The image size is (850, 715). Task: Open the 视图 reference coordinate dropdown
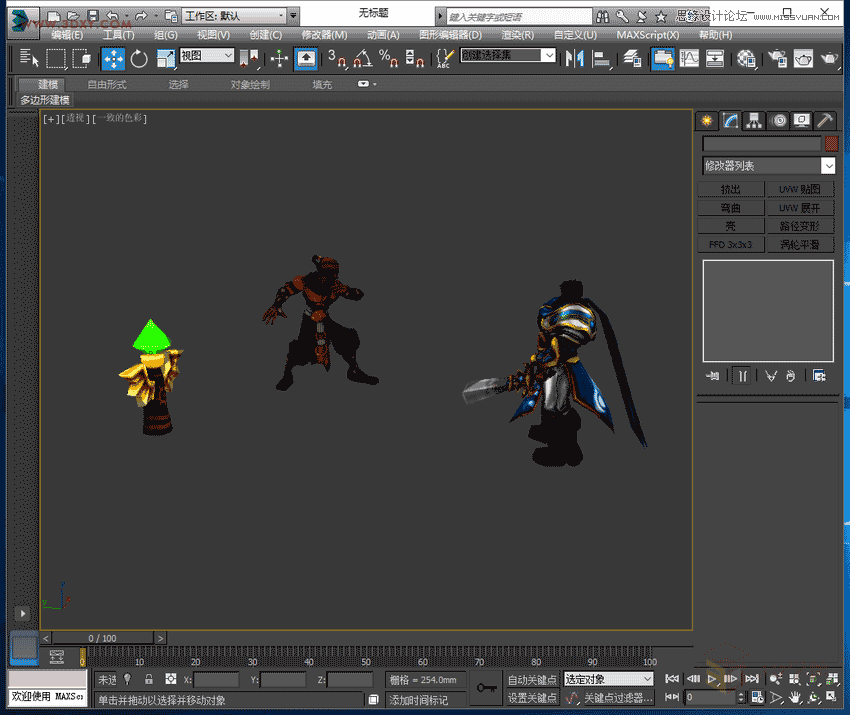coord(207,56)
